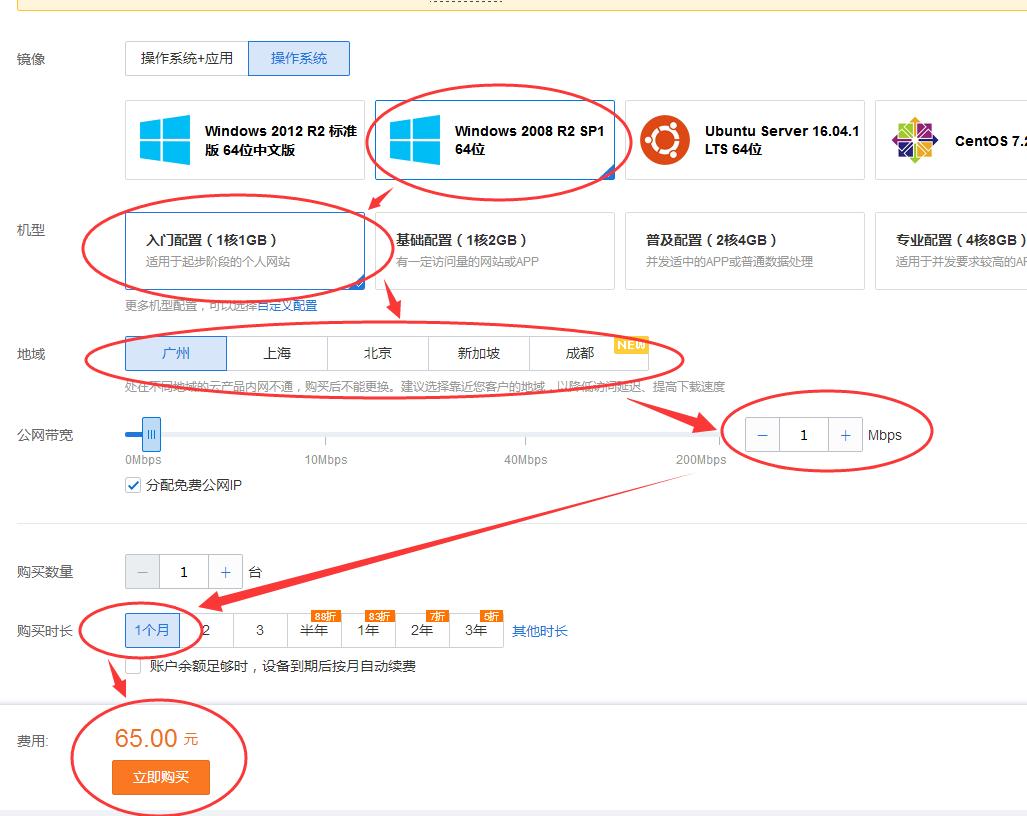This screenshot has width=1027, height=816.
Task: Select the 3年 purchase duration
Action: [x=476, y=631]
